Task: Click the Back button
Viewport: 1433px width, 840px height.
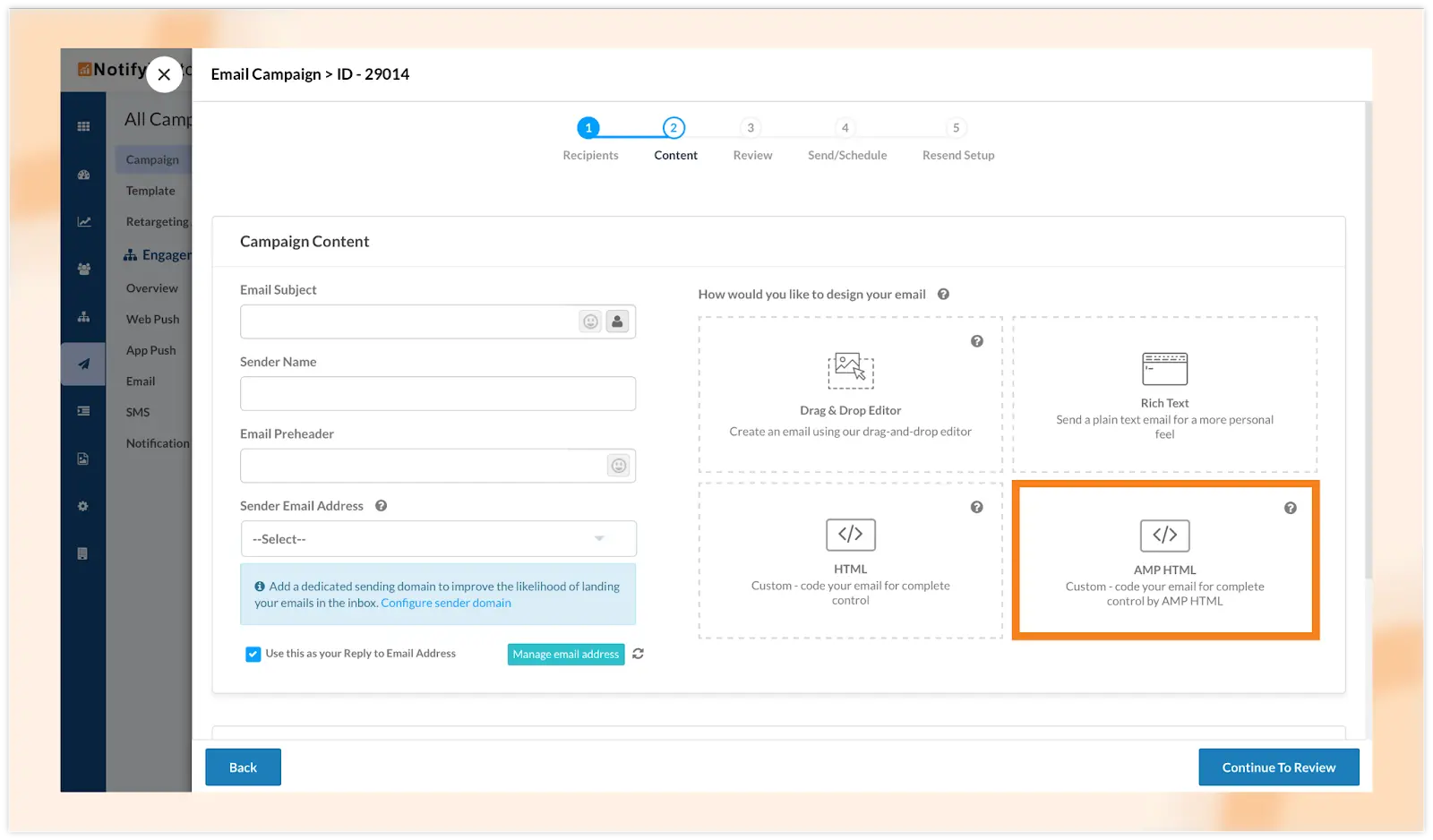Action: tap(243, 767)
